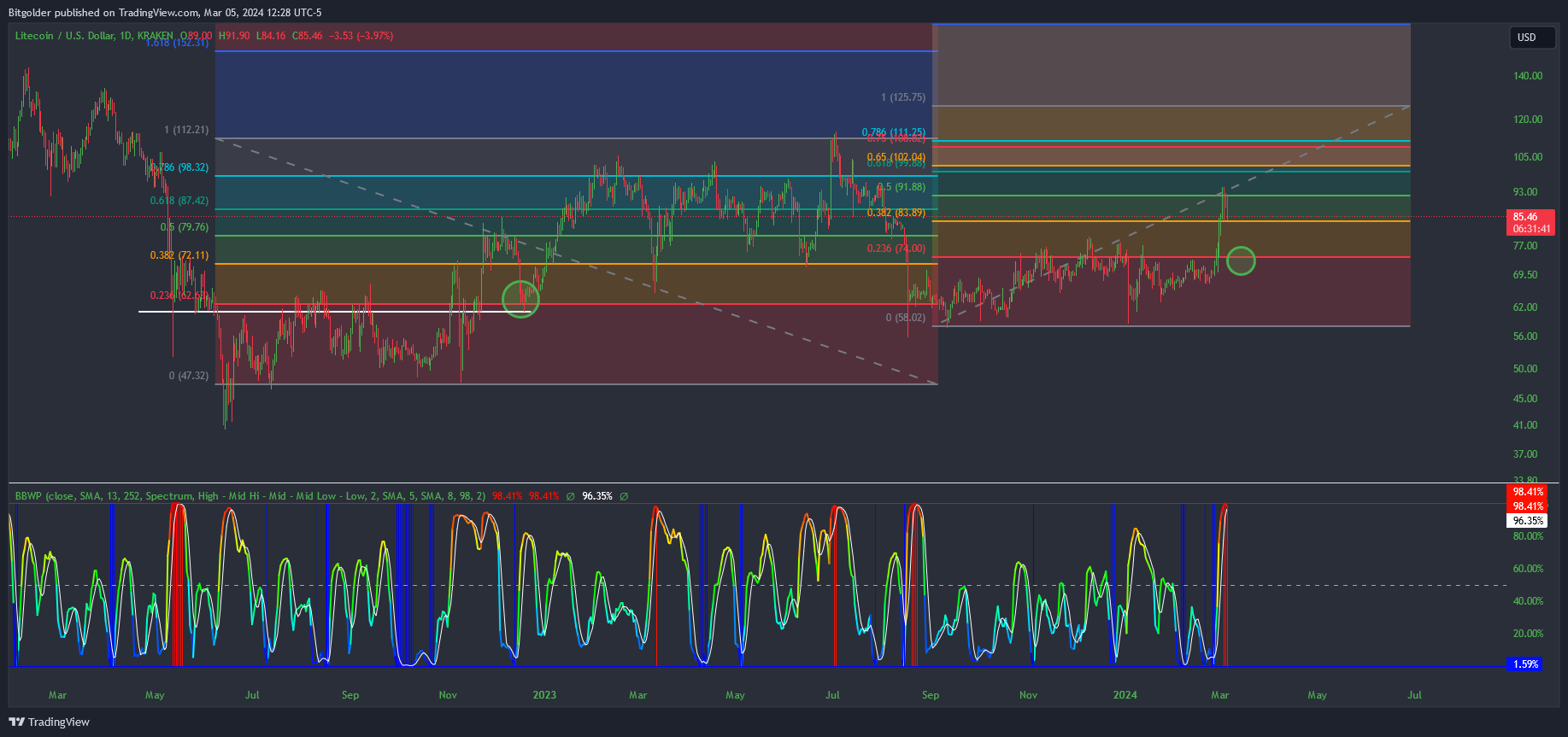The width and height of the screenshot is (1568, 737).
Task: Select the Fibonacci label 1 (125.75)
Action: point(903,97)
